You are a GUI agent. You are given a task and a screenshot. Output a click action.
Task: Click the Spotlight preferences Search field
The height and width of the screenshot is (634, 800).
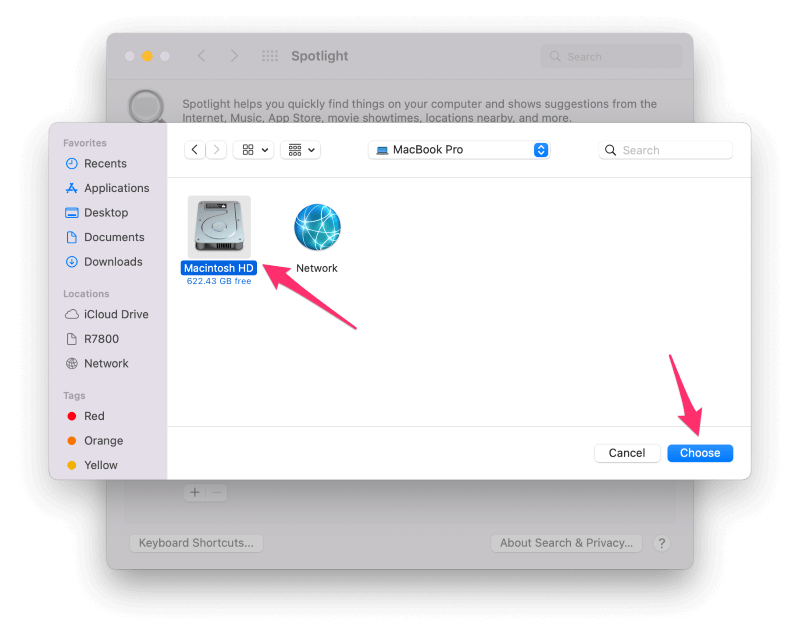tap(611, 56)
